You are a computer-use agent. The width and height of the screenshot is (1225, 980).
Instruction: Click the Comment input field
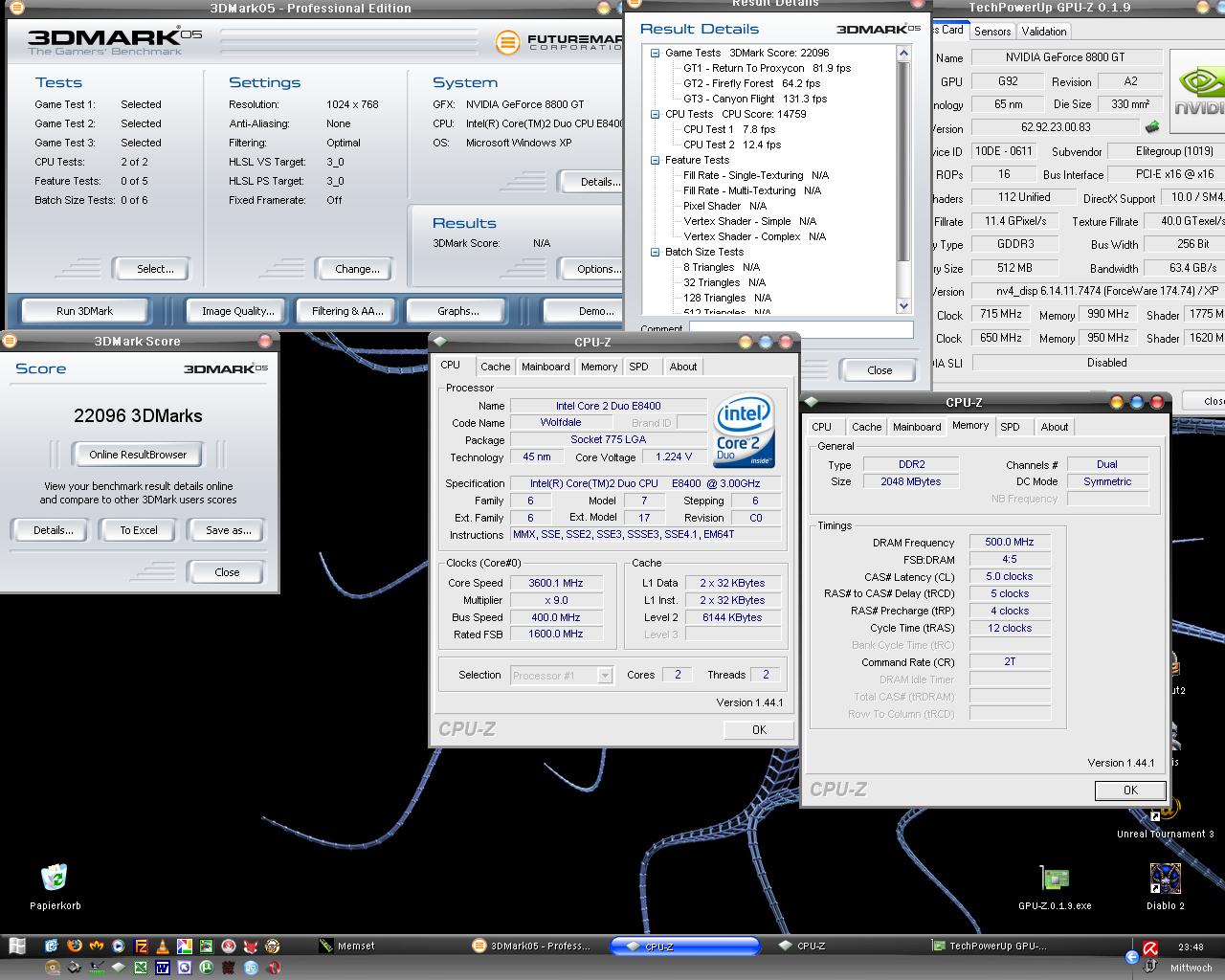pos(801,328)
